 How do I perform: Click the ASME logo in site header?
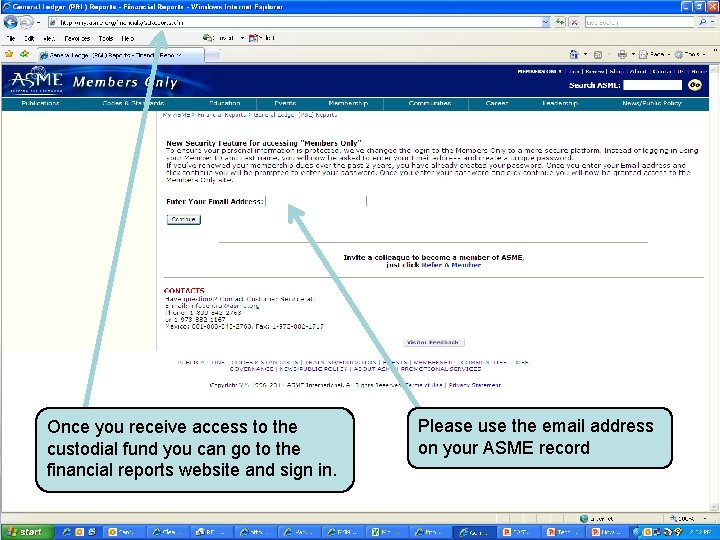tap(36, 80)
